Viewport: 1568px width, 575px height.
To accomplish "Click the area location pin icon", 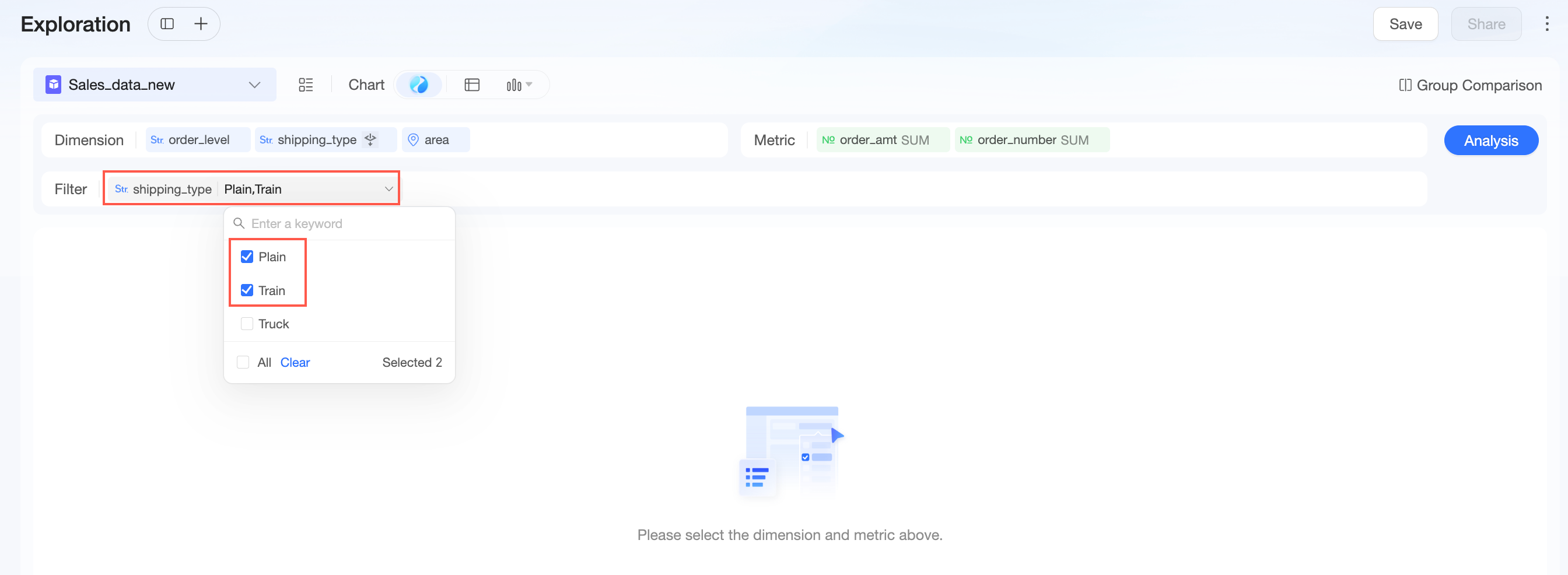I will (412, 140).
